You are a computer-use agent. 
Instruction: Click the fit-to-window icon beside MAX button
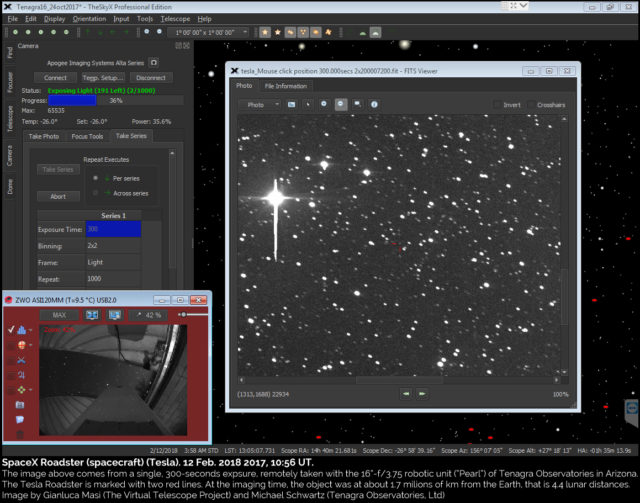click(91, 315)
